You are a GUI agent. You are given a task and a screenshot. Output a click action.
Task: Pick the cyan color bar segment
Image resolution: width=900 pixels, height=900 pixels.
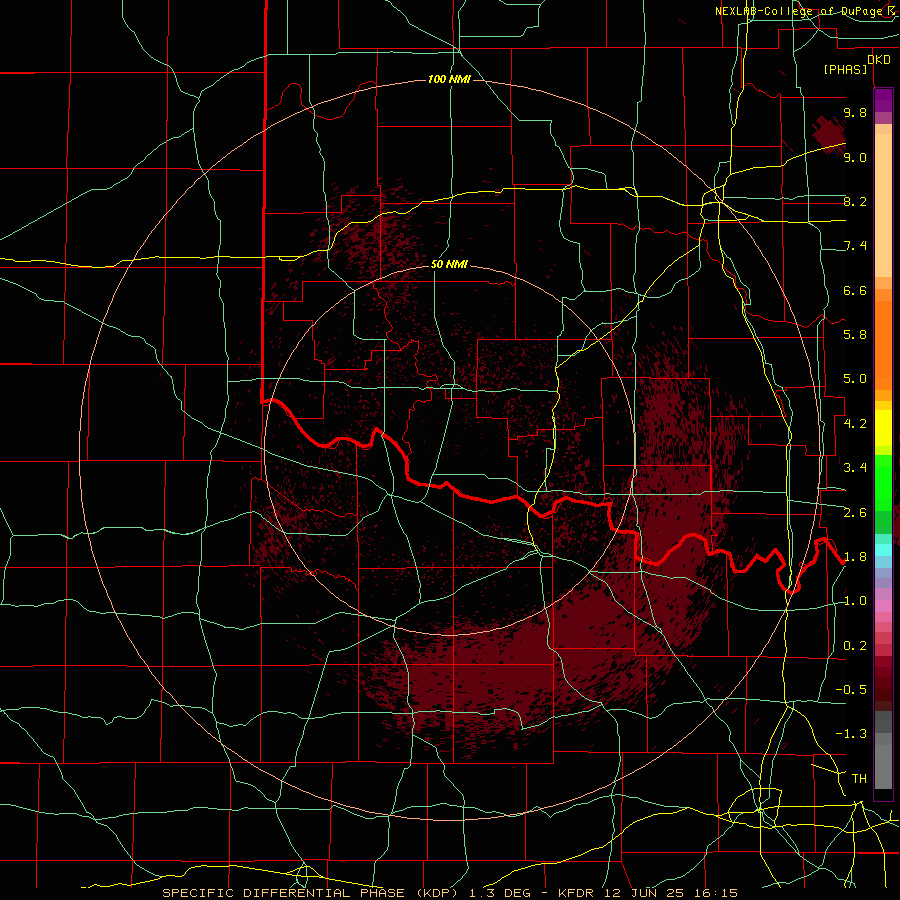point(883,550)
